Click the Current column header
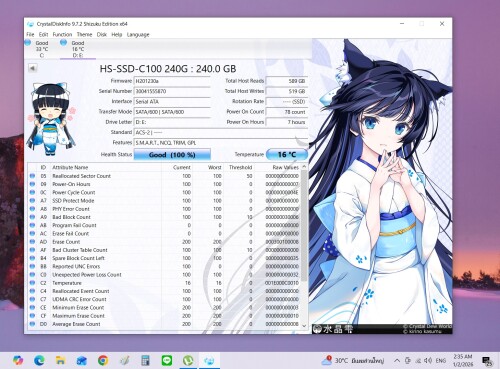 pos(177,167)
